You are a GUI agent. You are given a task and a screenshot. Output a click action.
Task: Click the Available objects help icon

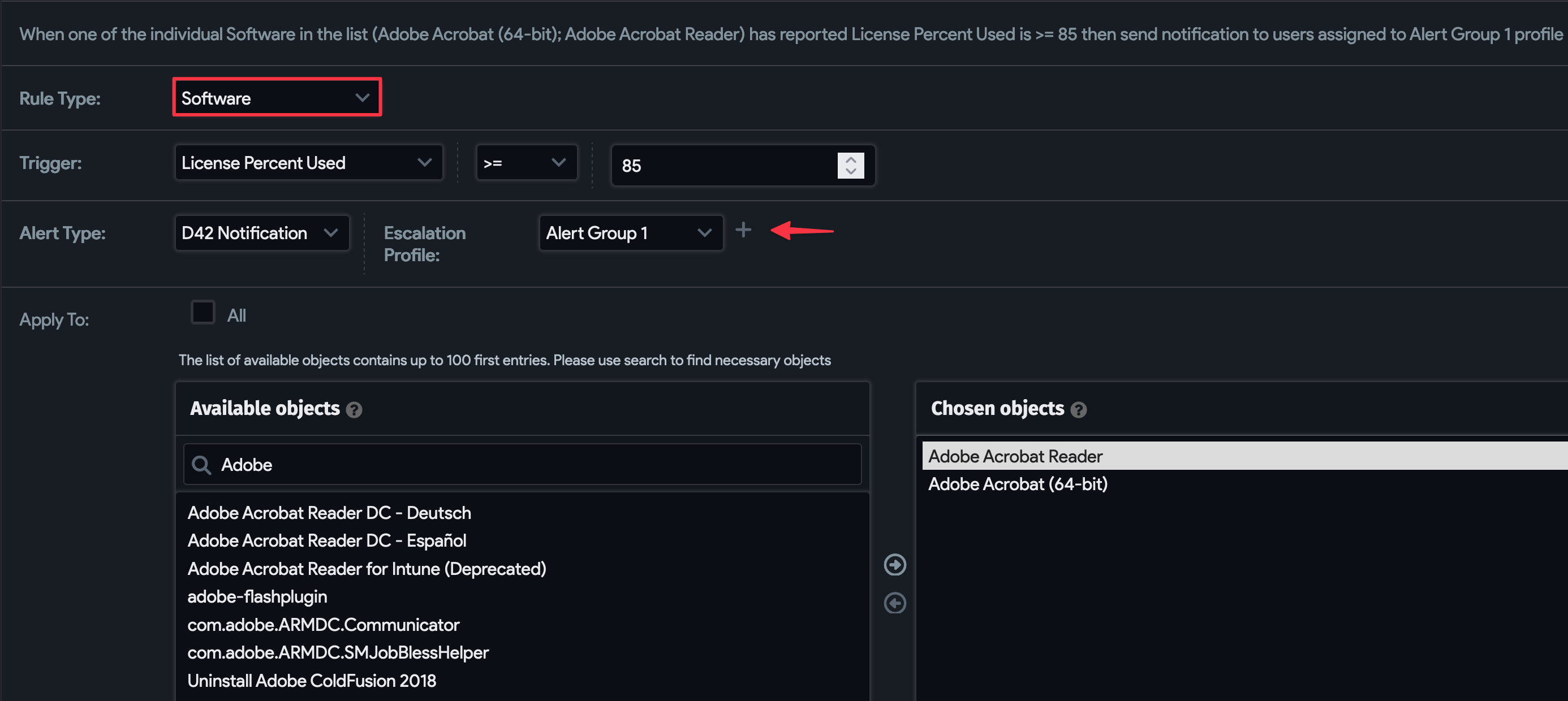click(x=354, y=409)
